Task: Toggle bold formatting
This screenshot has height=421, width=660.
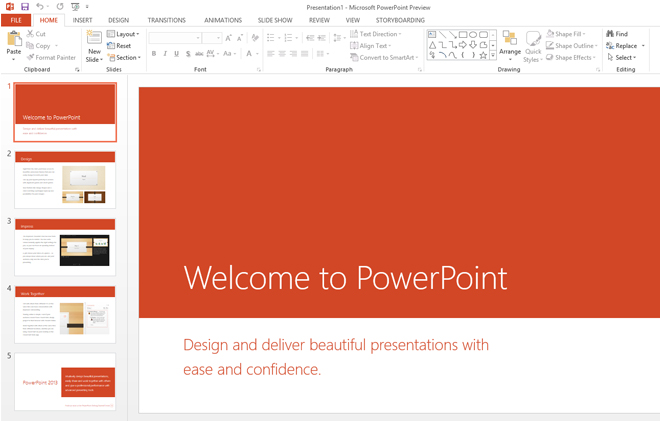Action: [x=154, y=53]
